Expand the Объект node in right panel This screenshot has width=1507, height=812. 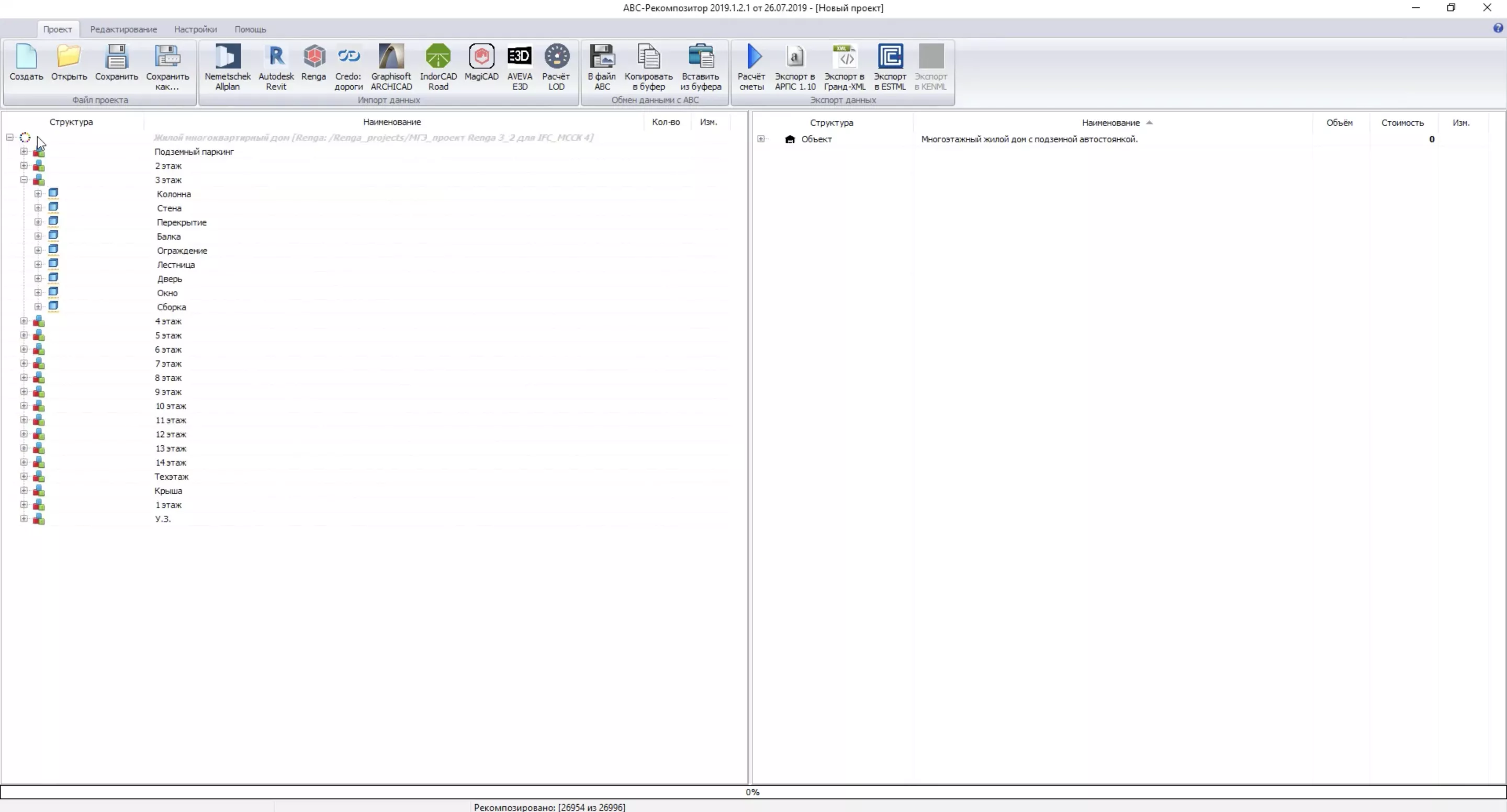tap(760, 139)
